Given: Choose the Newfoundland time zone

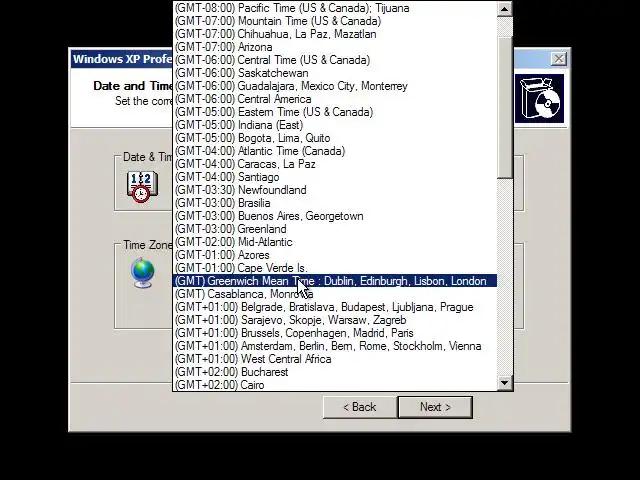Looking at the screenshot, I should [335, 190].
